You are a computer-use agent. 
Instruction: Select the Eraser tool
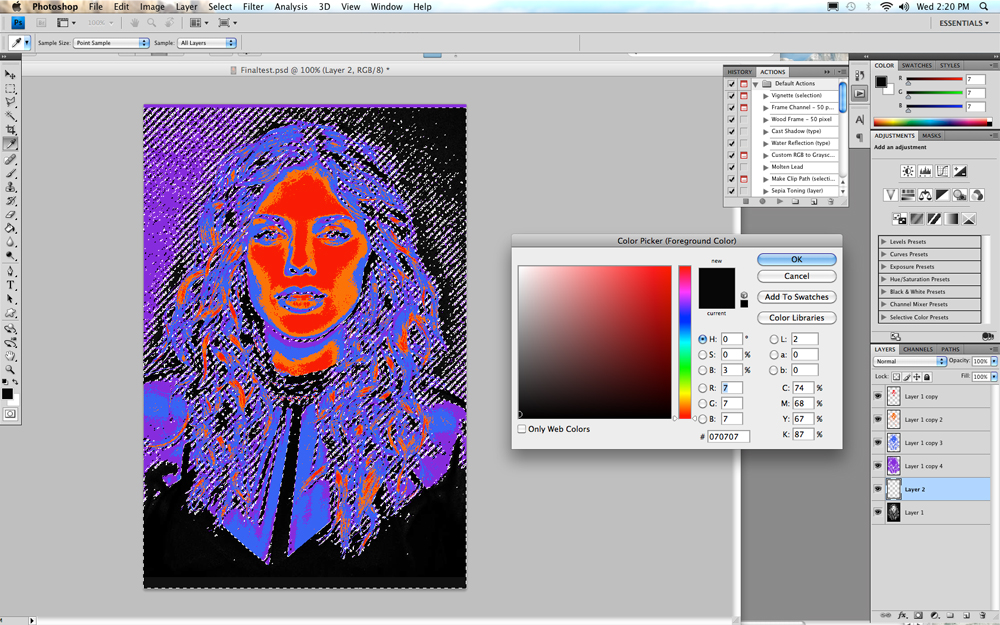10,215
